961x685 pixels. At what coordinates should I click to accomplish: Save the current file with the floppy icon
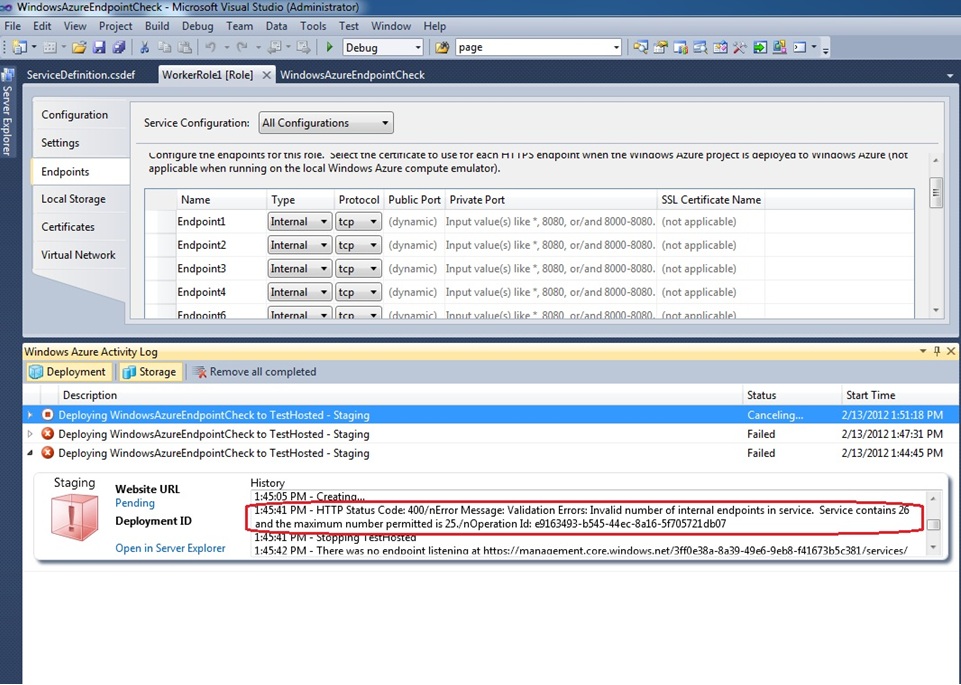coord(99,47)
